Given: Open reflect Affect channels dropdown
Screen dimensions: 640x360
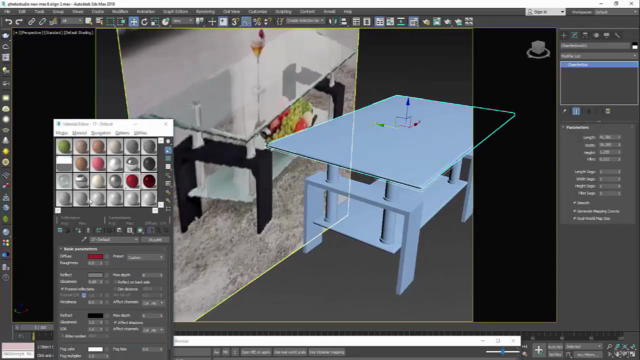Looking at the screenshot, I should click(x=153, y=303).
